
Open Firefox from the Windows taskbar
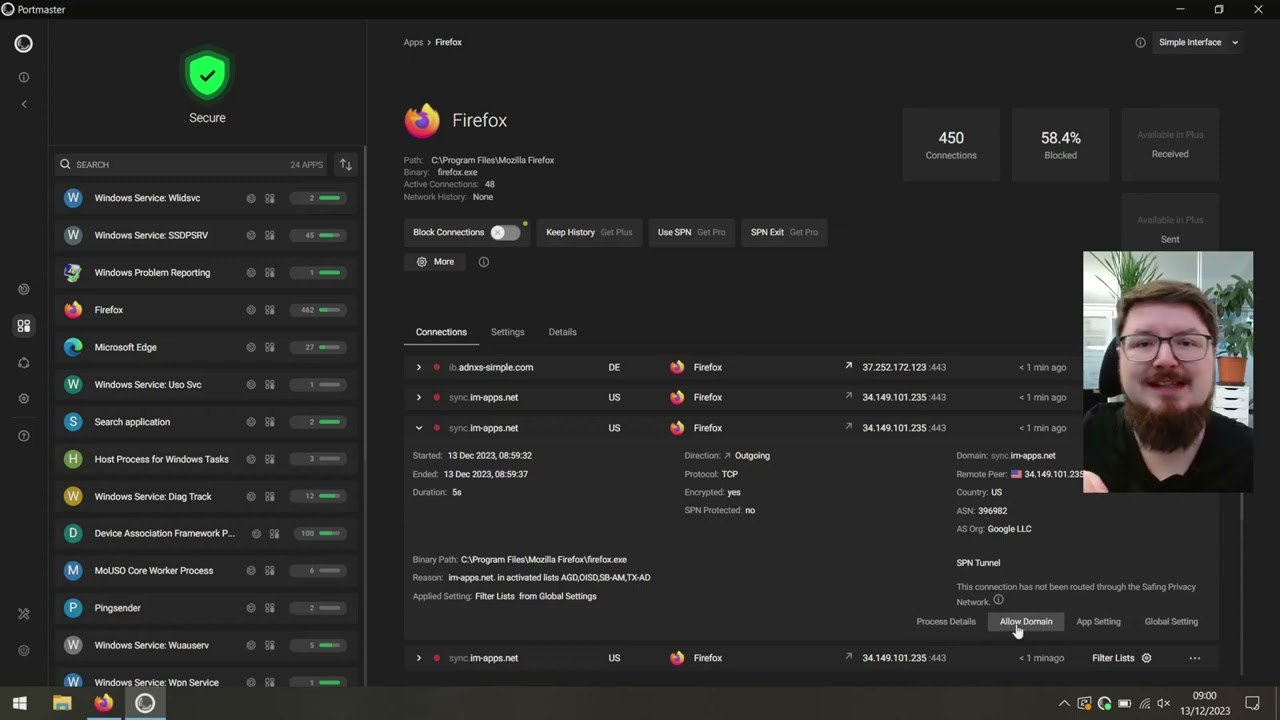[103, 703]
